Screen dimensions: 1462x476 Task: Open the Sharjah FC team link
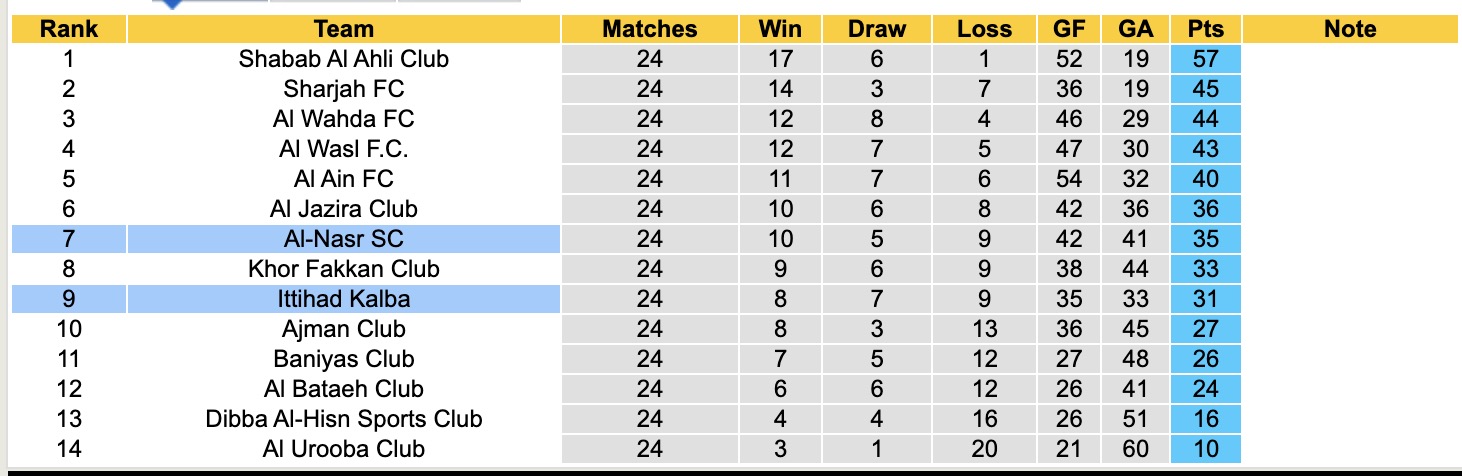[343, 89]
